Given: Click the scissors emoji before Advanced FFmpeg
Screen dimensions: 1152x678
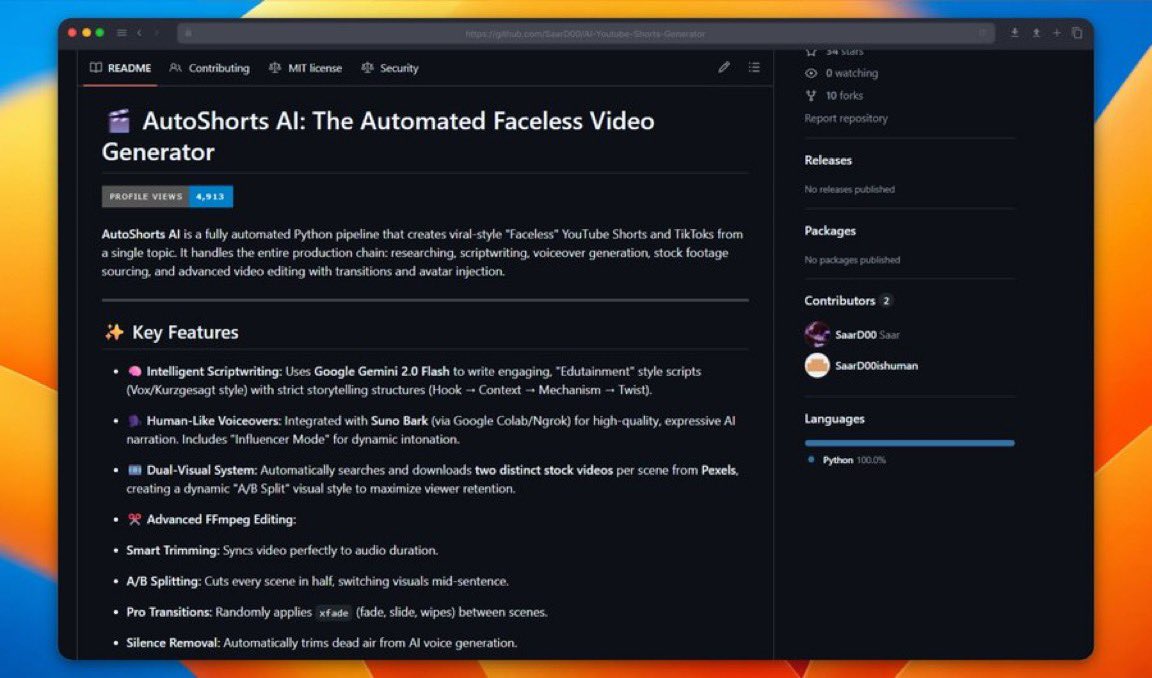Looking at the screenshot, I should click(134, 519).
